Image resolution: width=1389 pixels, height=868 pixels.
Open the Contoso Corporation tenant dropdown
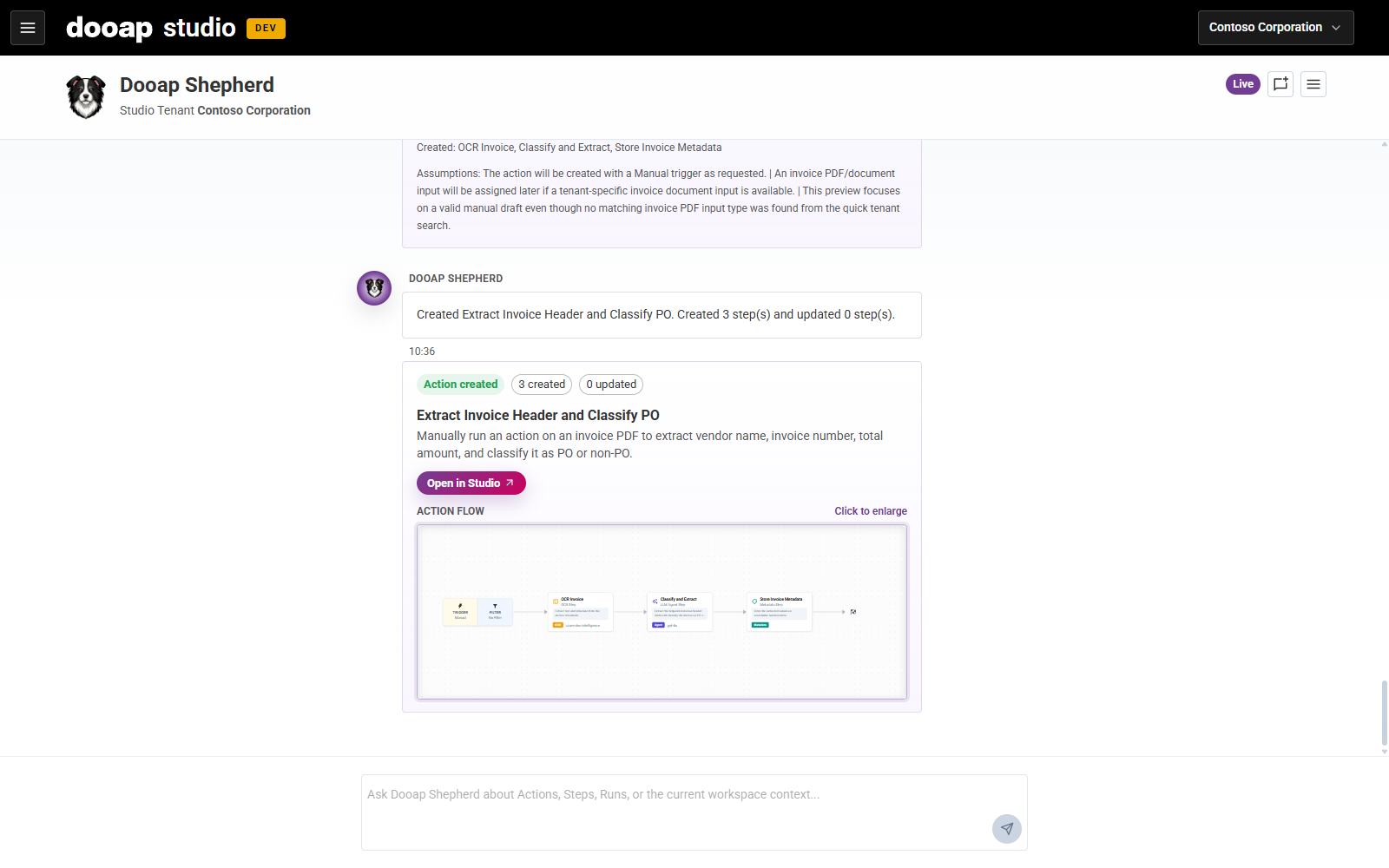(x=1275, y=28)
